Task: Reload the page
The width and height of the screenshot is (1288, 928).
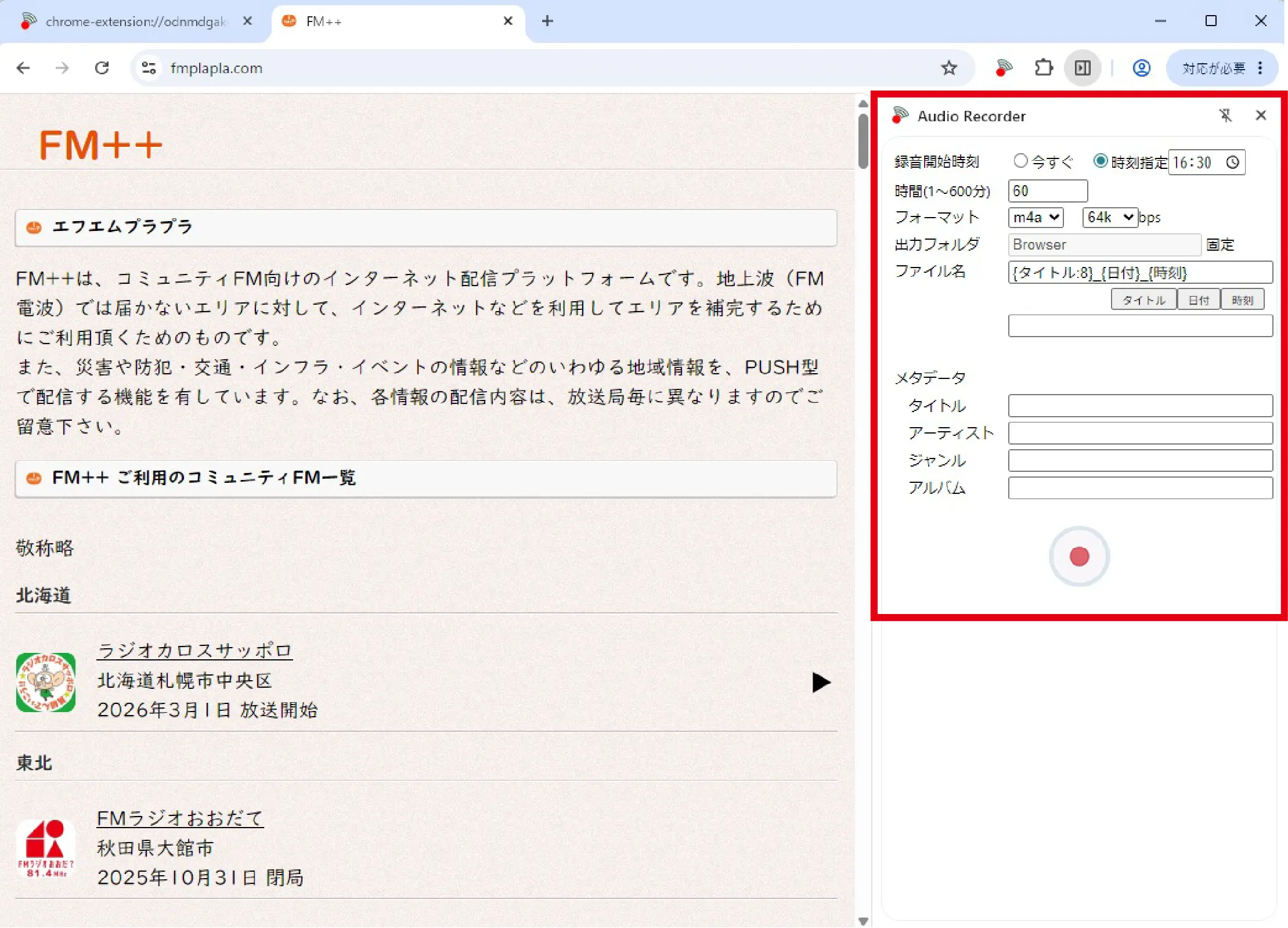Action: [x=102, y=68]
